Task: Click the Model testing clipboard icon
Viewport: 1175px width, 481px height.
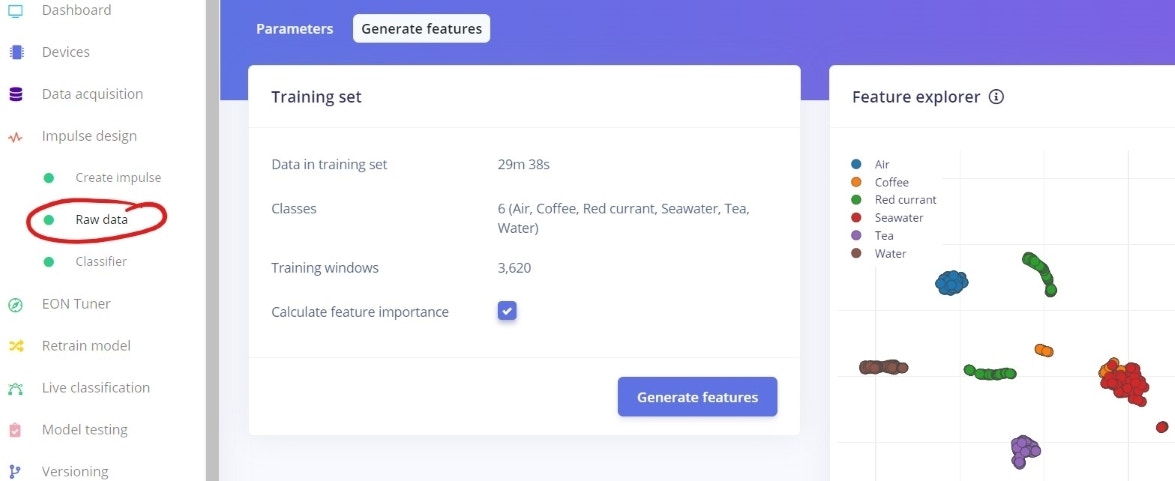Action: [16, 430]
